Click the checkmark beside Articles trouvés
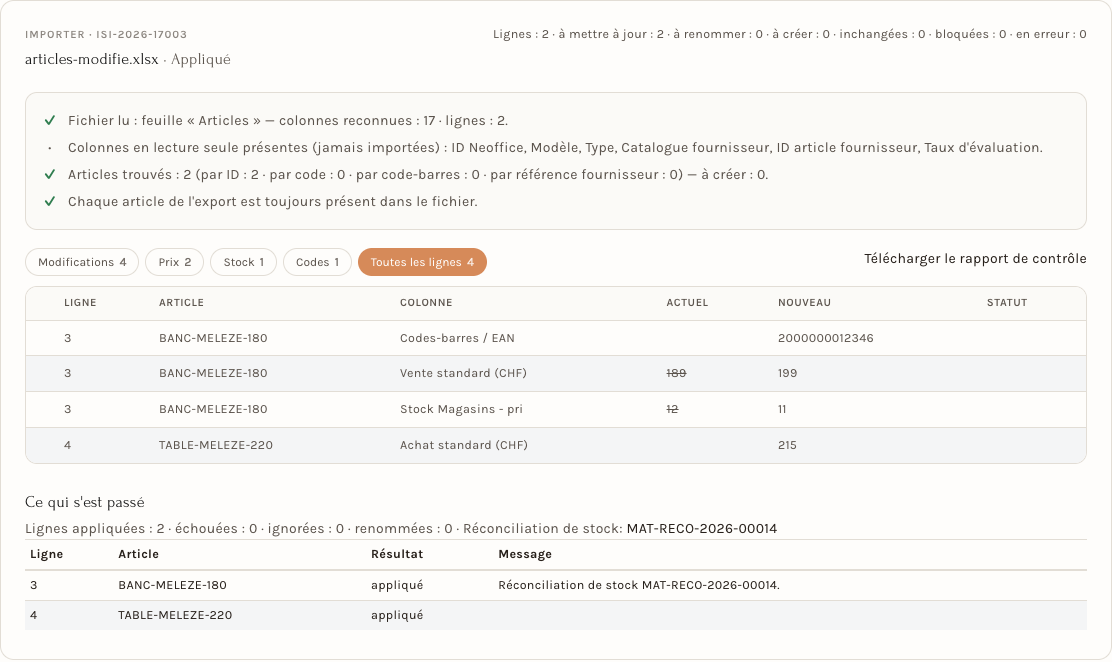Image resolution: width=1112 pixels, height=662 pixels. pyautogui.click(x=50, y=175)
